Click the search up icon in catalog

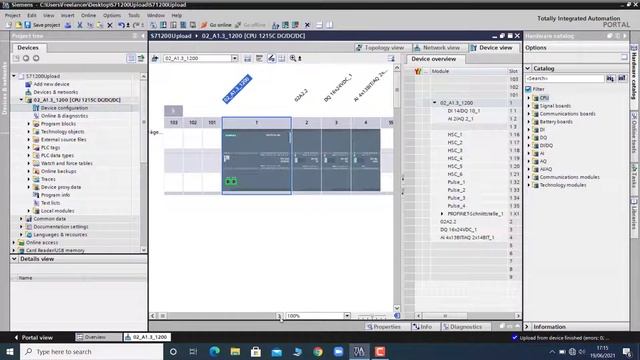click(x=622, y=78)
